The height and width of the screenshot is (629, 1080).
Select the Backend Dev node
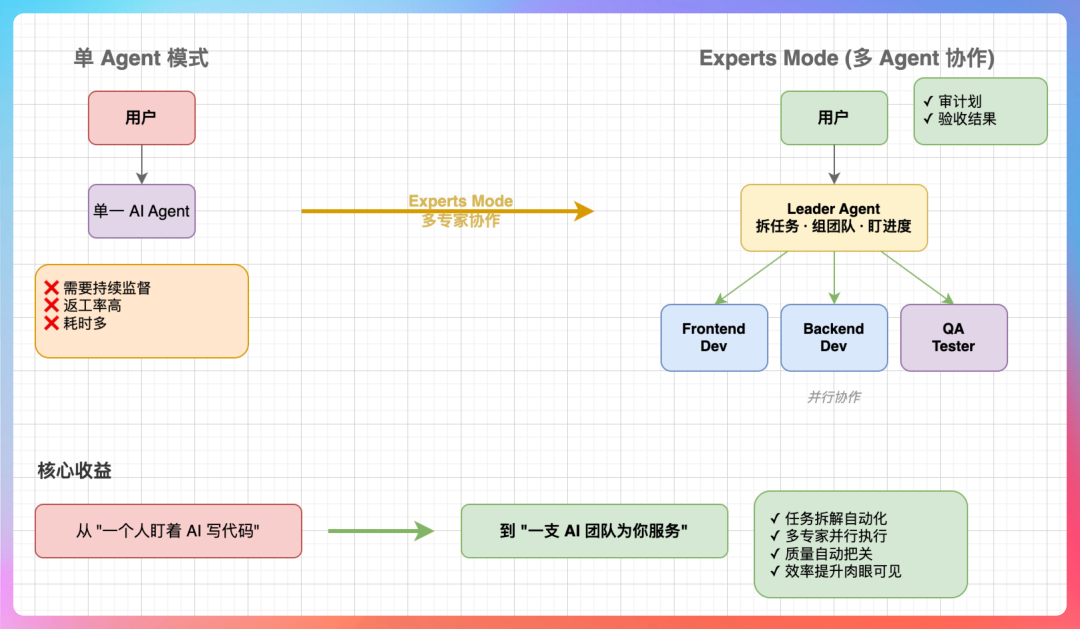click(x=833, y=337)
